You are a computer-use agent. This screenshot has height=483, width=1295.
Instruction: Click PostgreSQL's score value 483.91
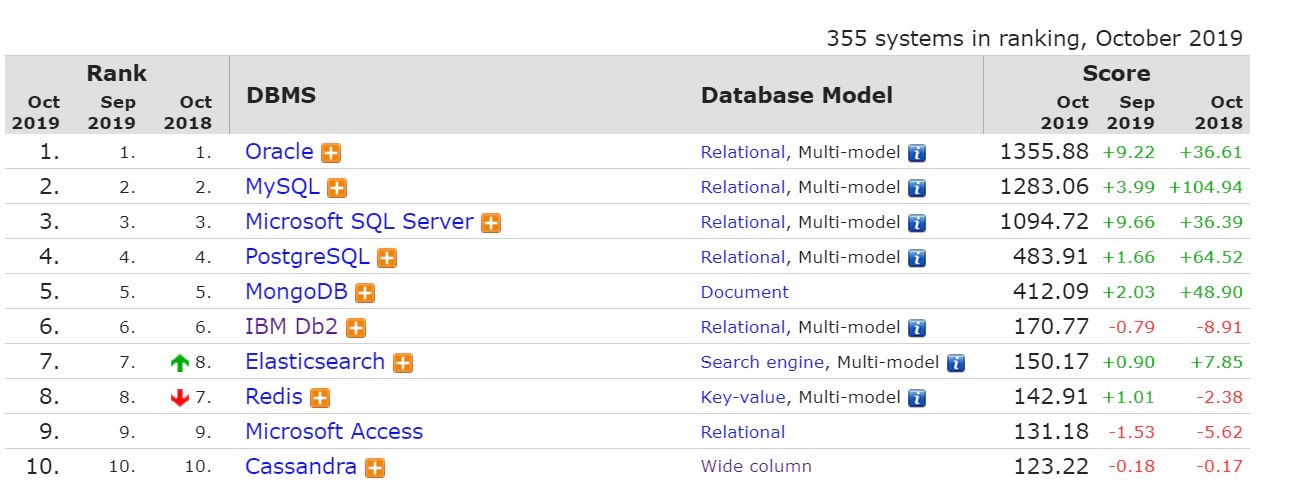tap(1053, 257)
